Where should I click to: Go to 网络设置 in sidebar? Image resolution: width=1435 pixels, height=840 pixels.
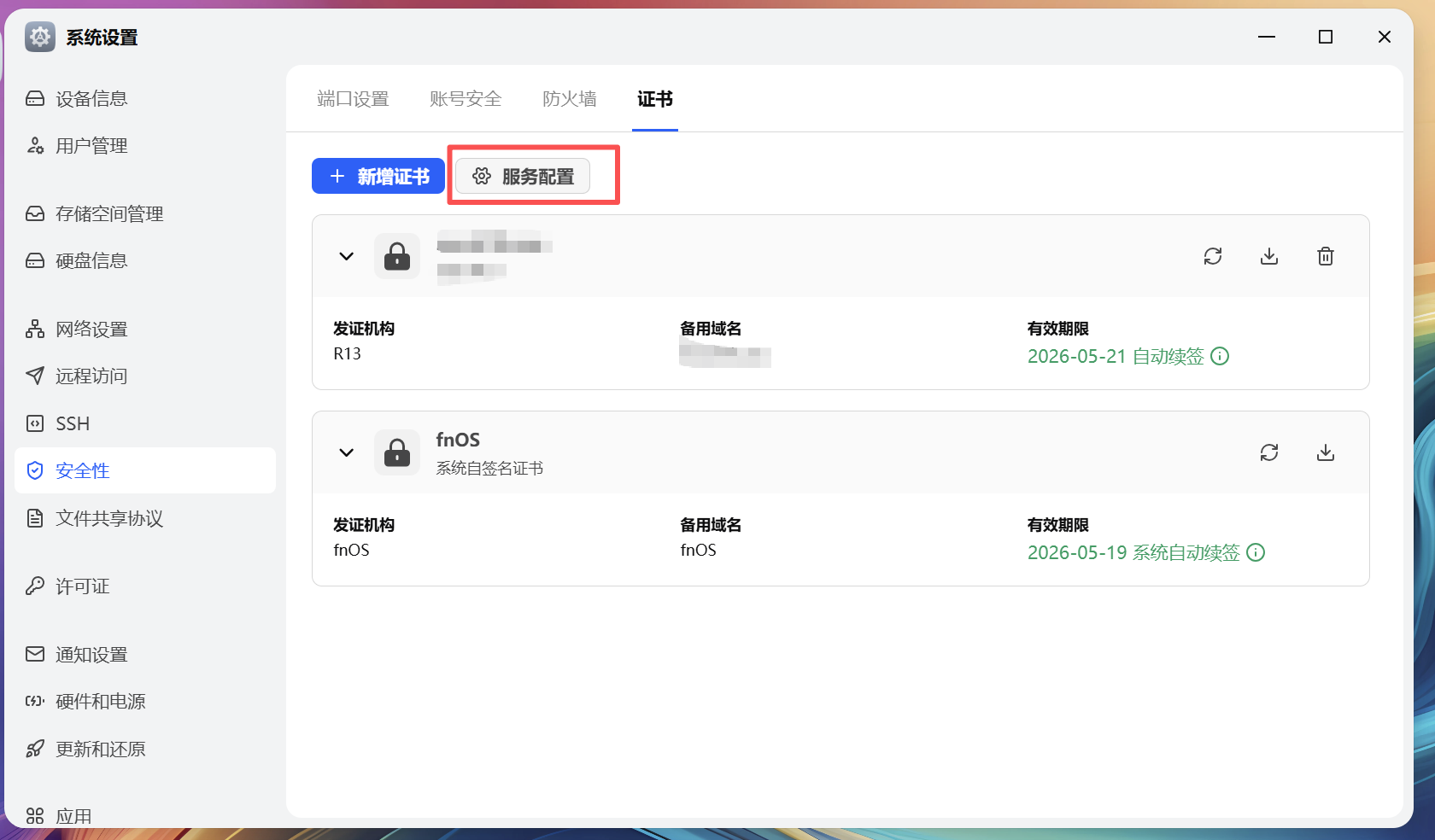point(91,330)
